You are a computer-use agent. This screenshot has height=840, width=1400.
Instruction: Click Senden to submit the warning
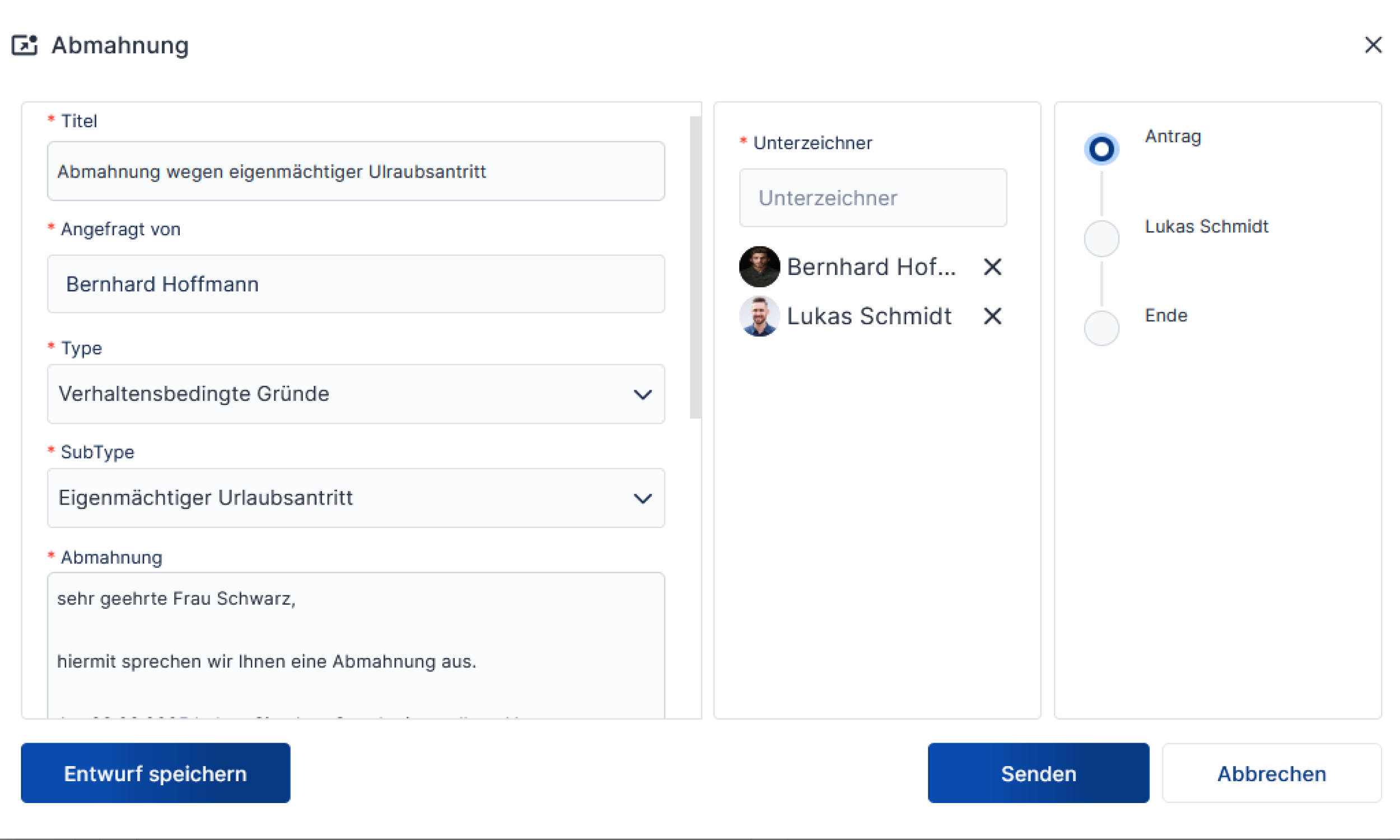pyautogui.click(x=1038, y=773)
